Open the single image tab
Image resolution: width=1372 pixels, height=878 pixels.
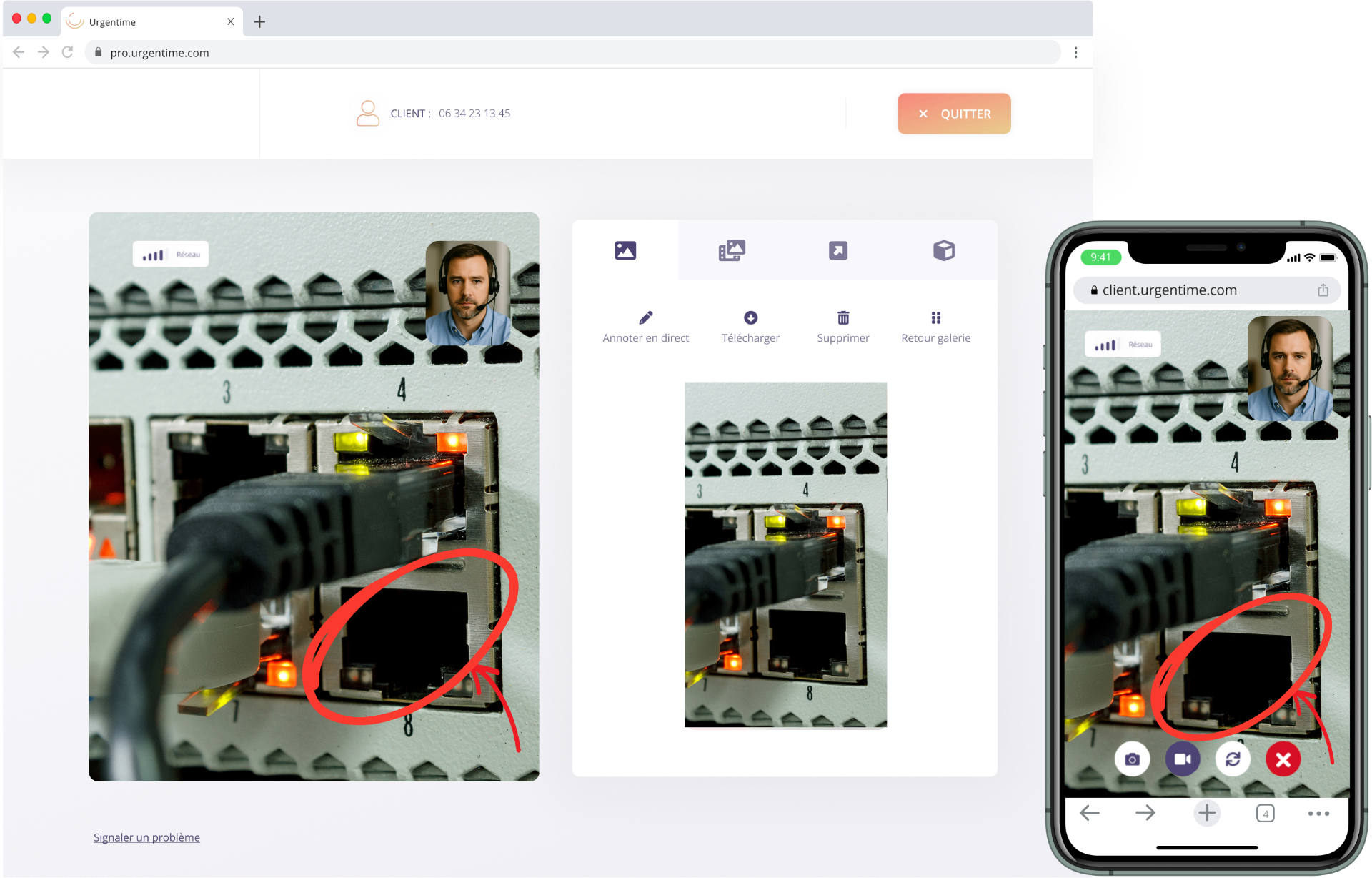tap(625, 250)
